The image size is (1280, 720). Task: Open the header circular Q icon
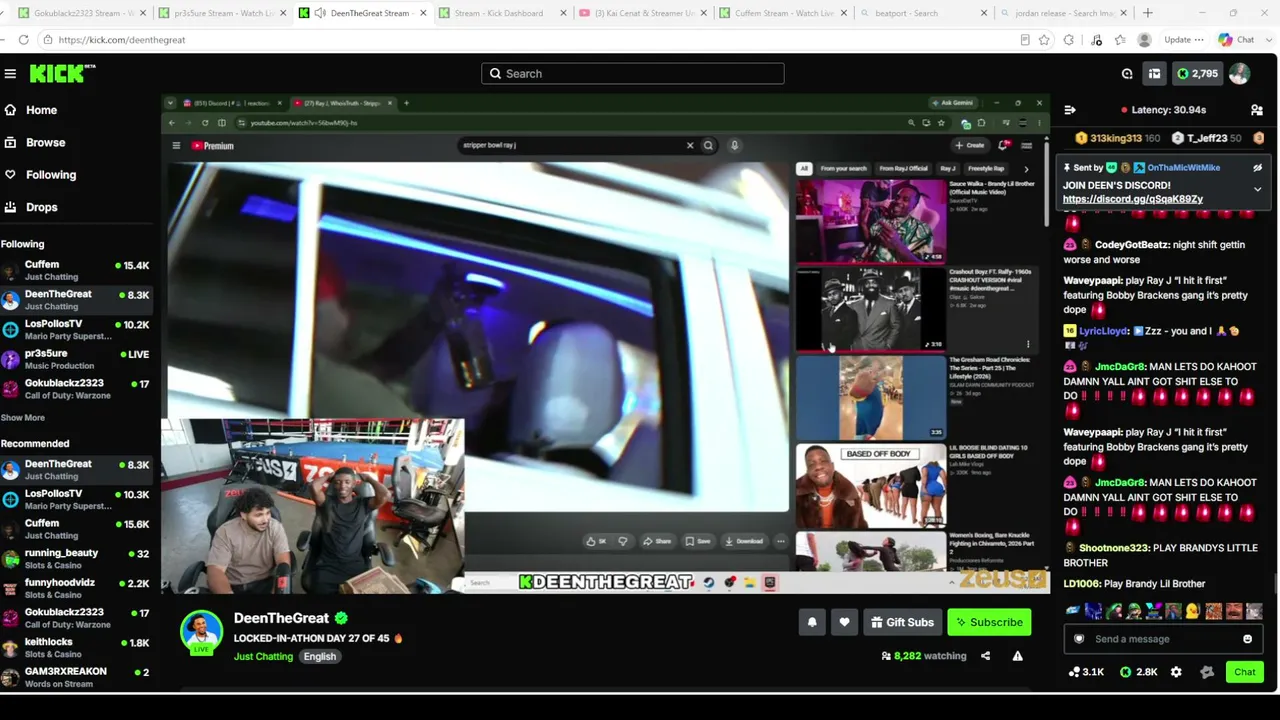[x=1127, y=73]
